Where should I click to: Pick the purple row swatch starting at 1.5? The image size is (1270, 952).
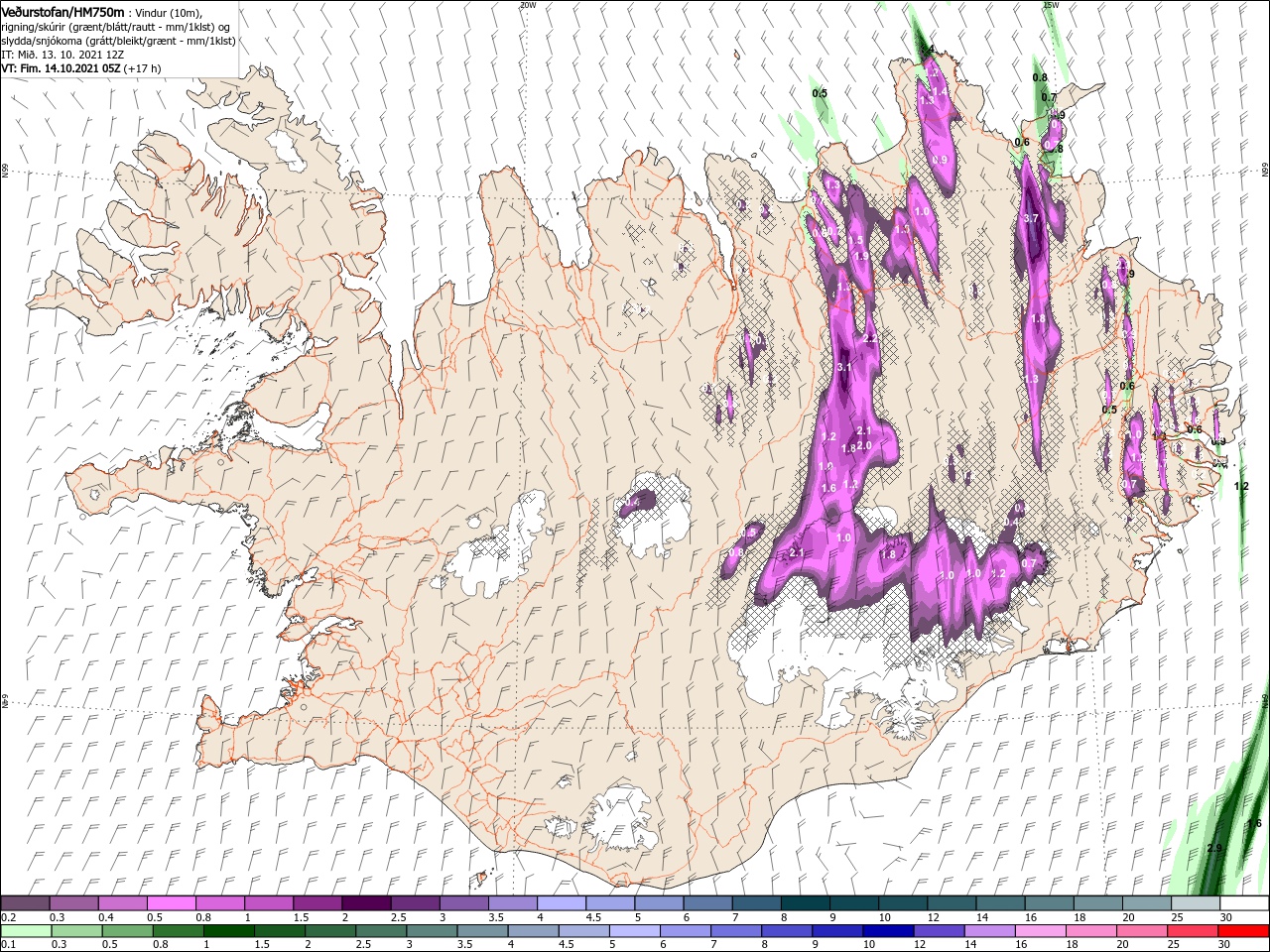click(x=317, y=903)
